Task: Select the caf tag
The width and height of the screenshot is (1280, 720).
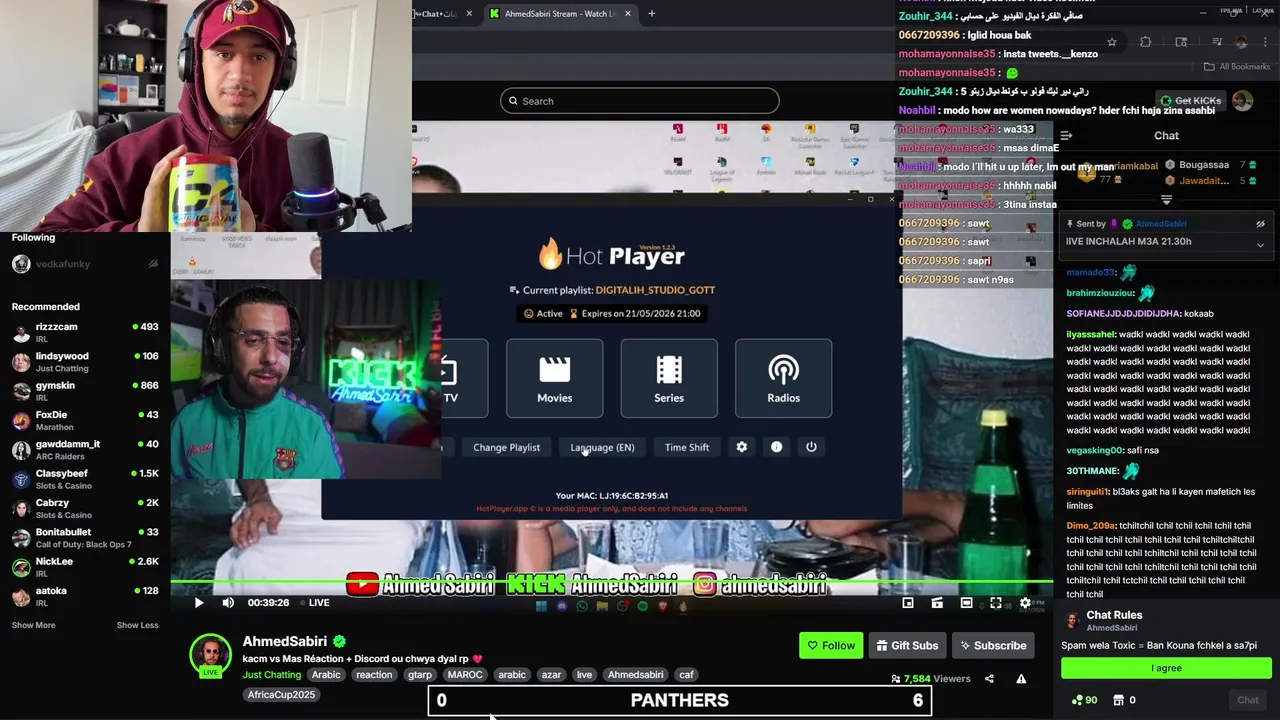Action: coord(686,675)
